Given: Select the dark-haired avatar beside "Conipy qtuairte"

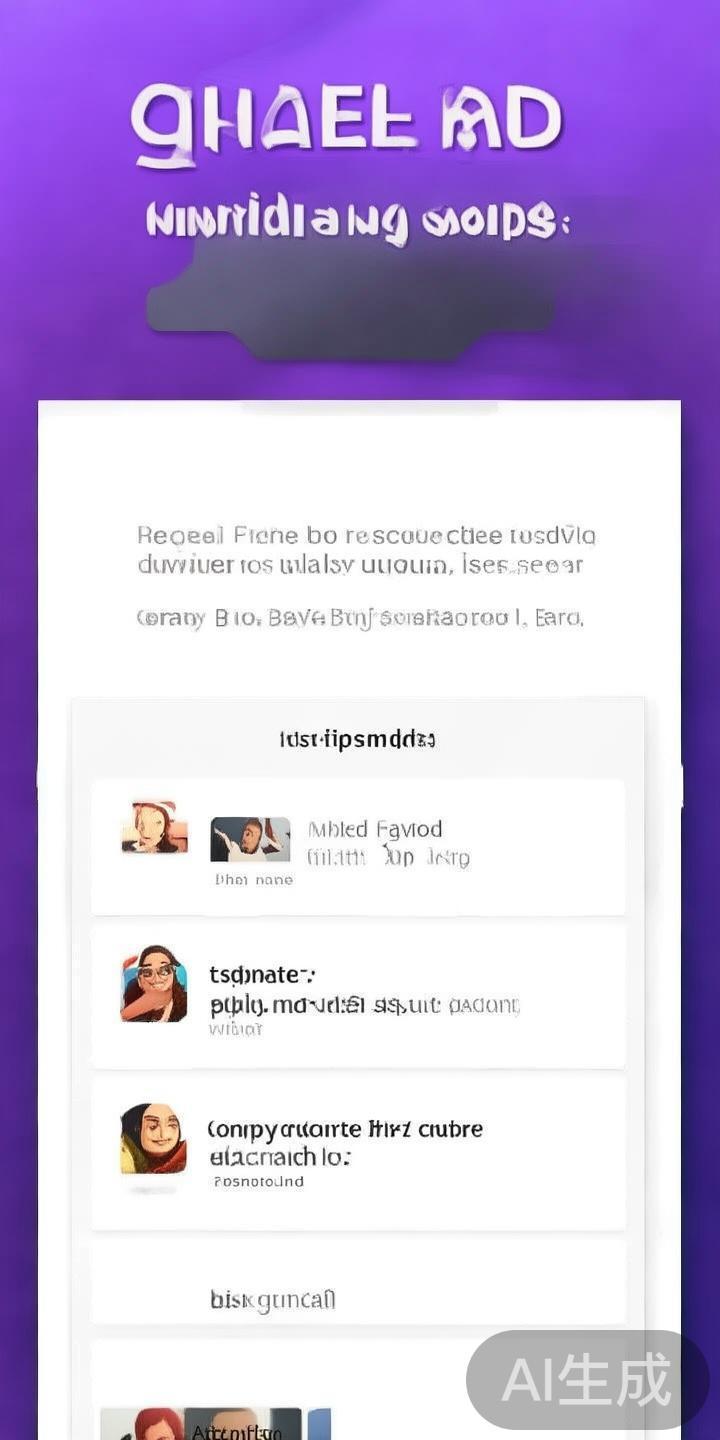Looking at the screenshot, I should [x=153, y=1139].
